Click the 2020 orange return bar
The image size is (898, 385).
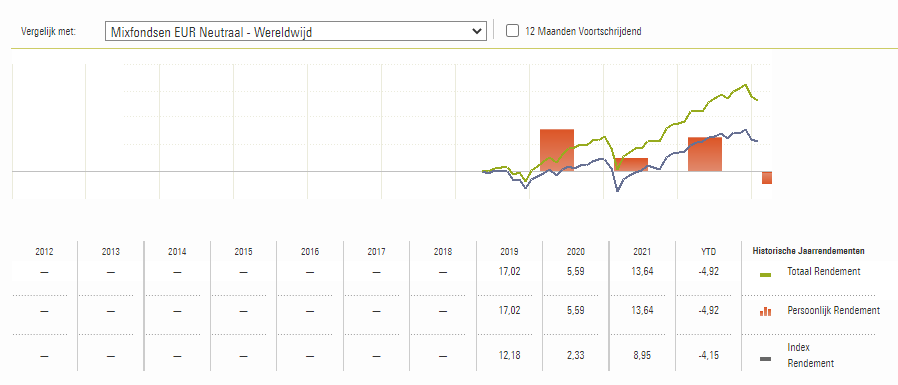point(631,164)
